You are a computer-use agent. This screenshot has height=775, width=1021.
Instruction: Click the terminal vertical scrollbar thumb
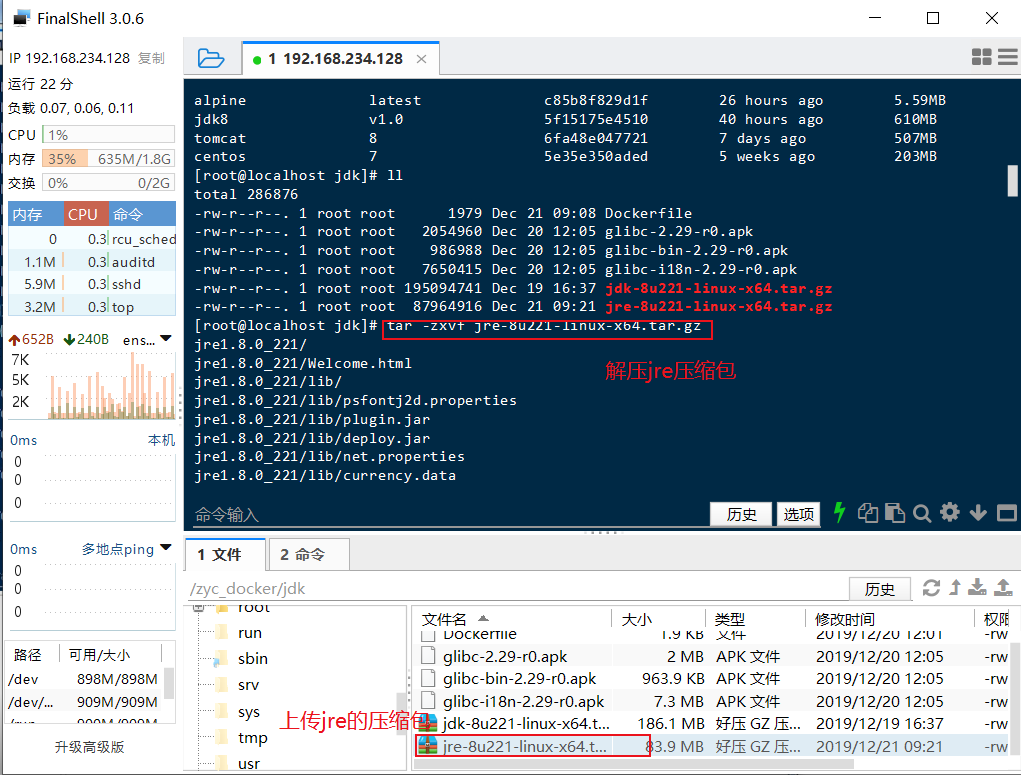(1013, 180)
